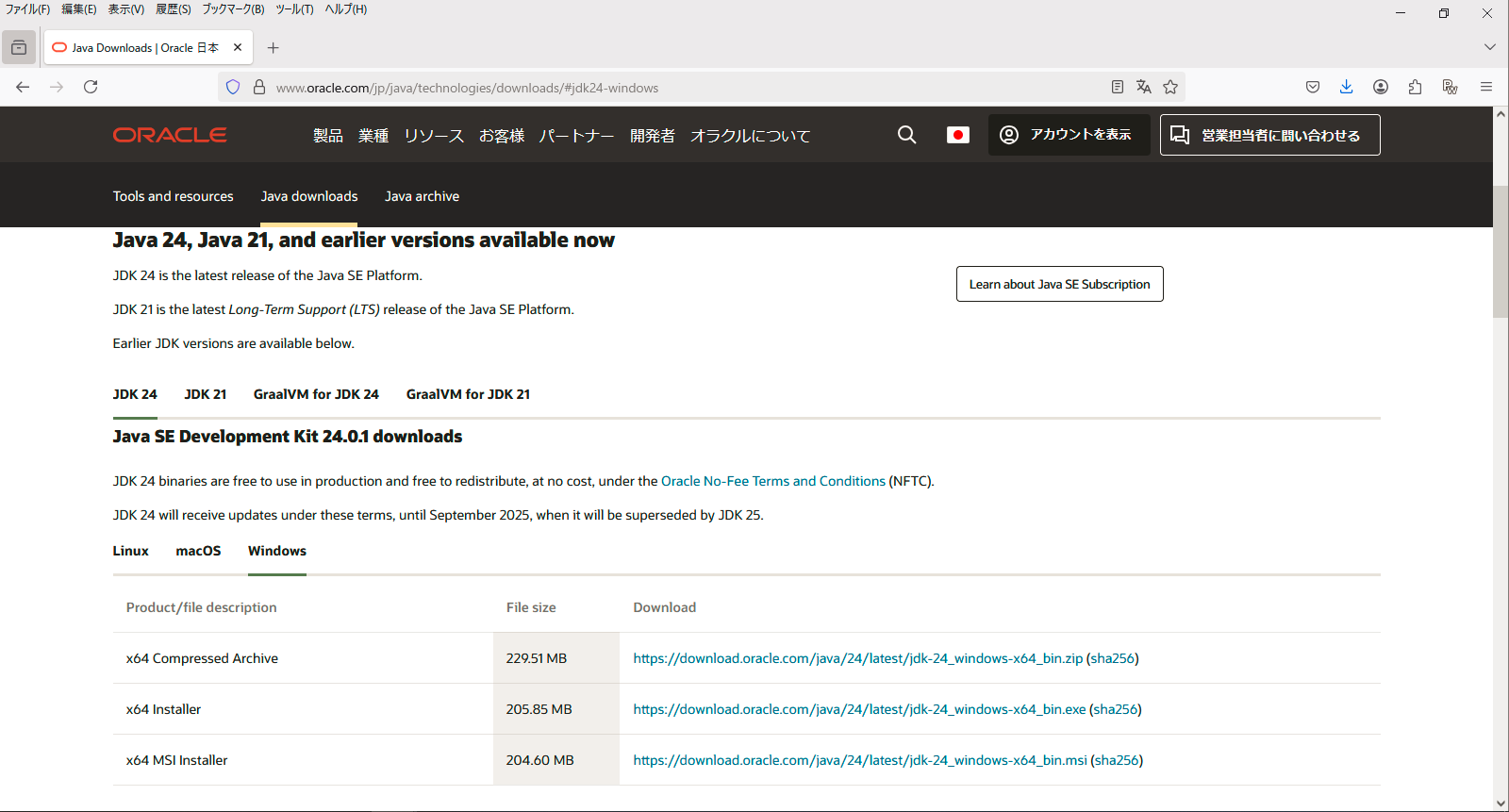Viewport: 1509px width, 812px height.
Task: Open the Firefox hamburger menu
Action: (x=1486, y=87)
